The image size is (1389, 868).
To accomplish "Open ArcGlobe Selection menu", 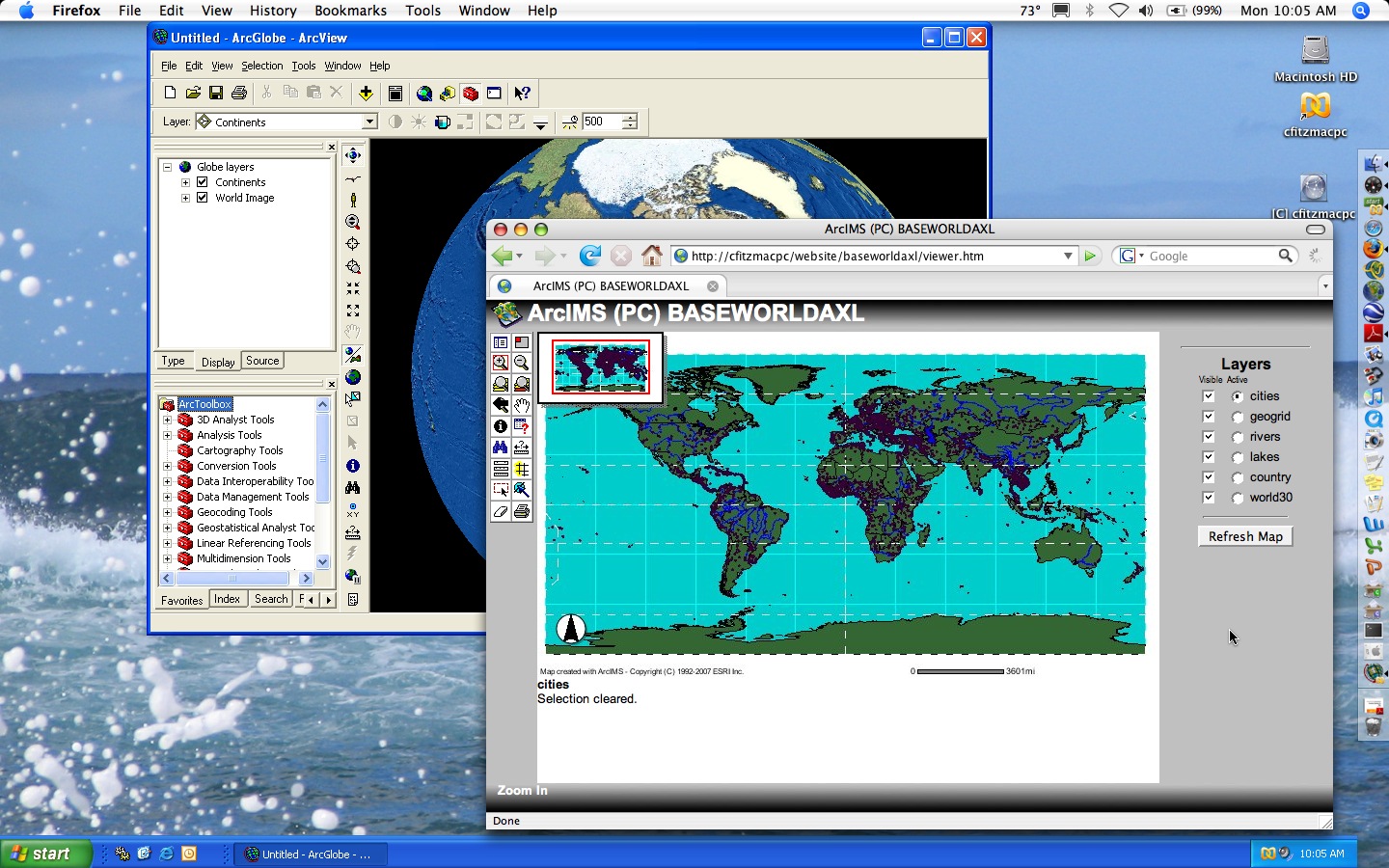I will [261, 66].
